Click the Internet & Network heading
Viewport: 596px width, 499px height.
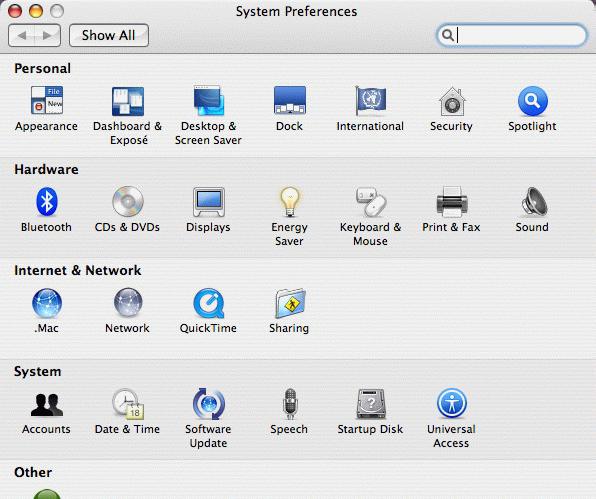coord(78,270)
